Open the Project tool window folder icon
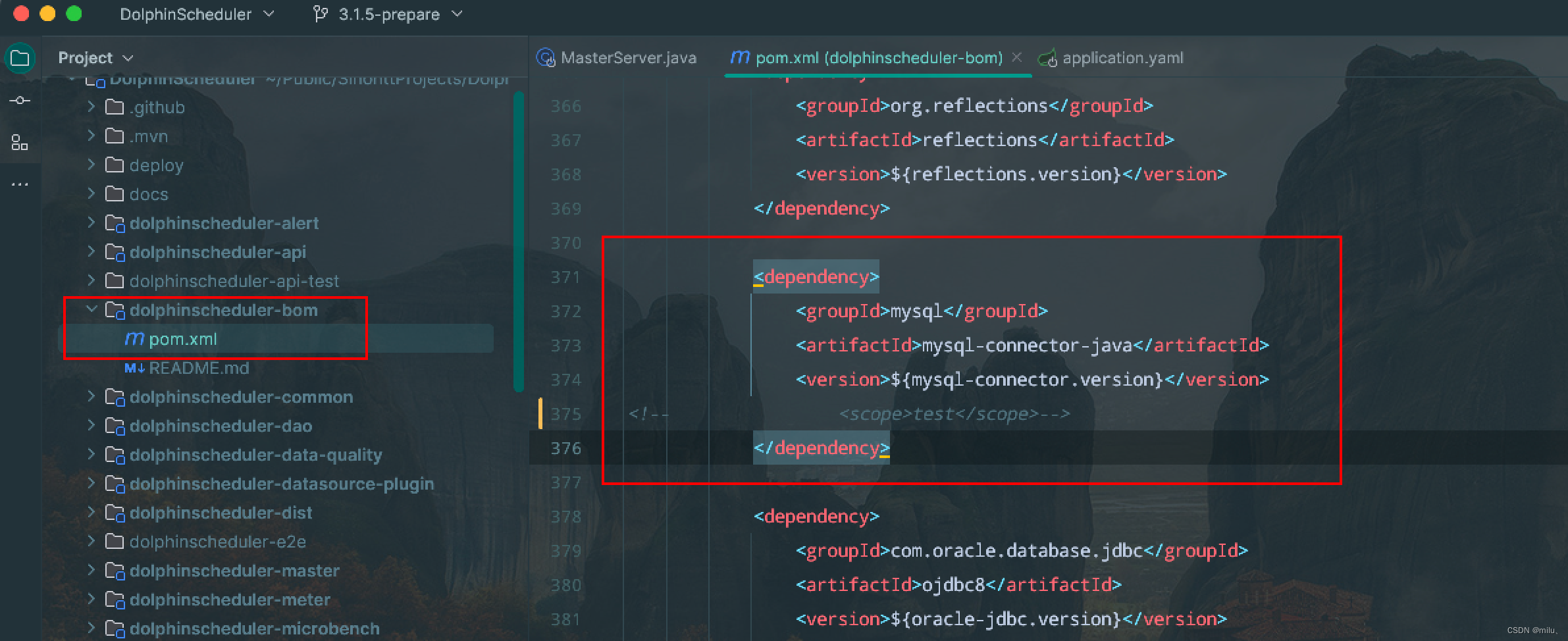Screen dimensions: 1568x641 20,58
